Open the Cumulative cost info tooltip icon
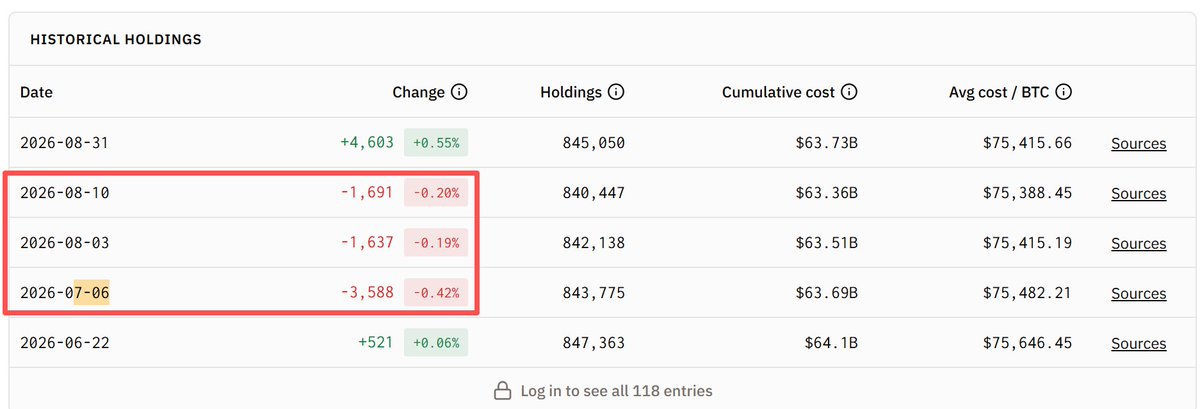The width and height of the screenshot is (1200, 409). (x=849, y=92)
